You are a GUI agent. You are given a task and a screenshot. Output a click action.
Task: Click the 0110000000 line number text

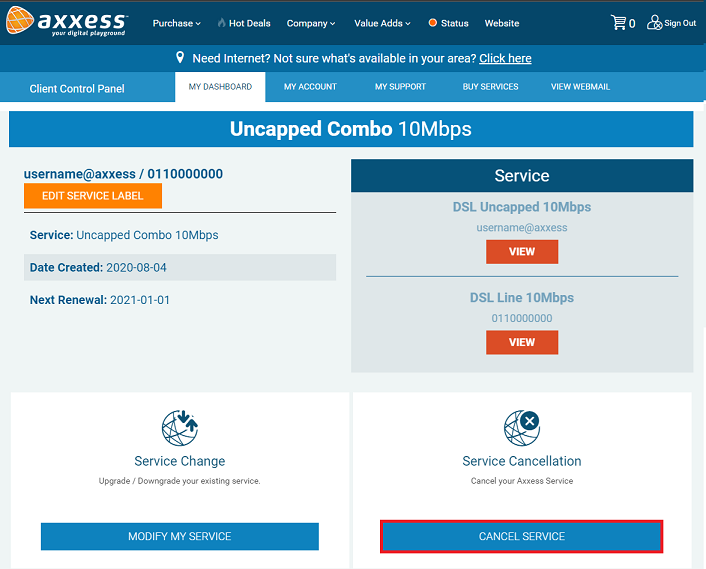click(522, 318)
